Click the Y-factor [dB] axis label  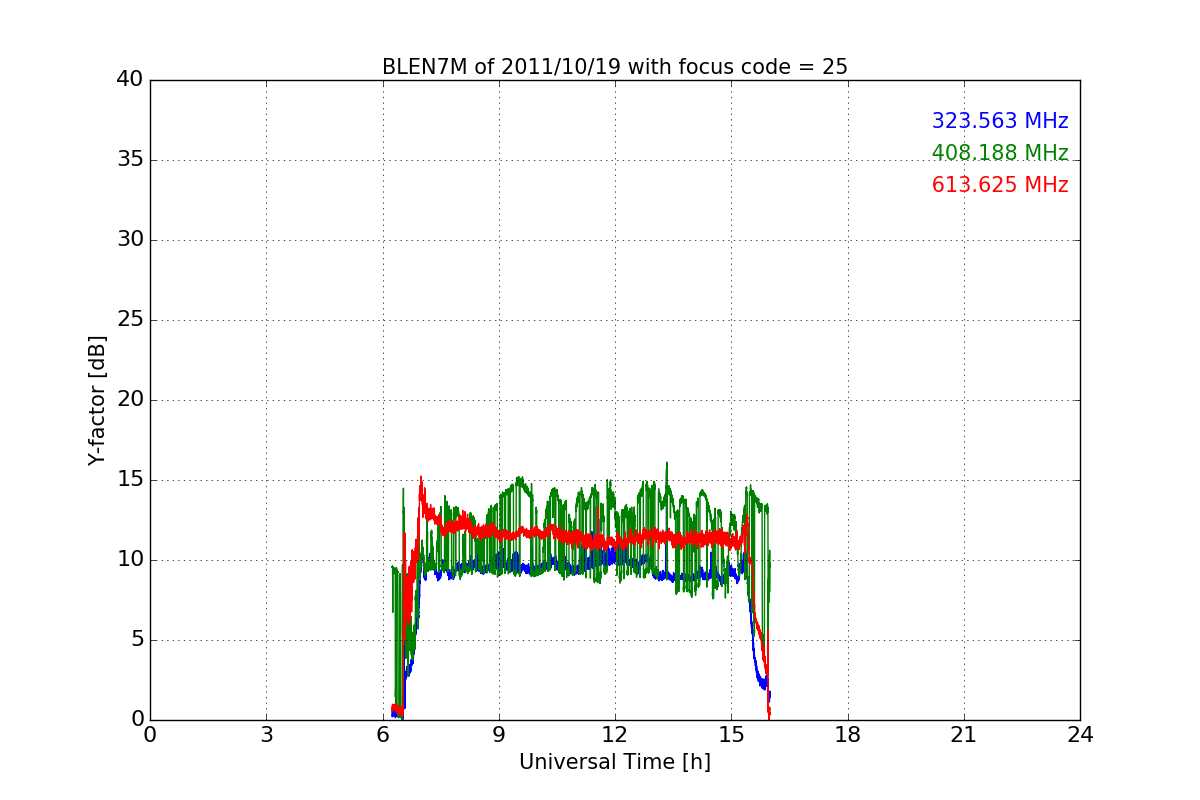click(97, 400)
